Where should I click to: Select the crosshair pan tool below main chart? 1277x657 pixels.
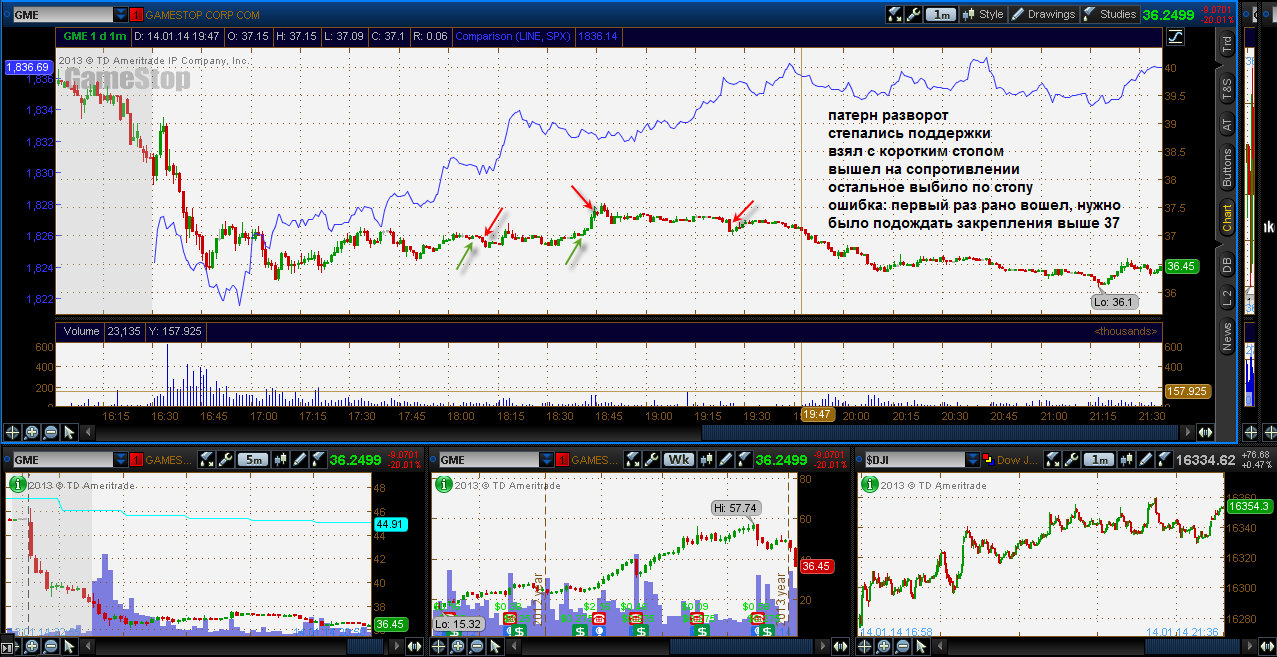coord(12,432)
